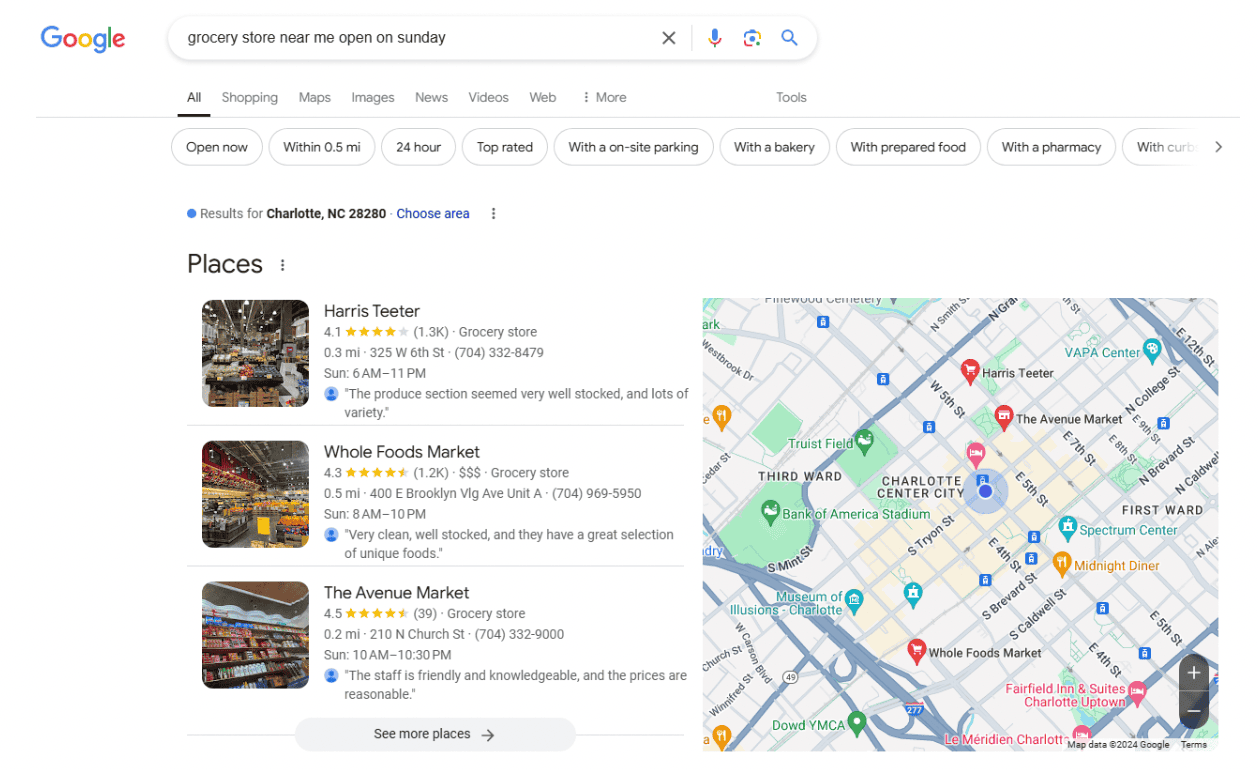This screenshot has width=1258, height=770.
Task: Open the Harris Teeter store thumbnail
Action: pos(255,353)
